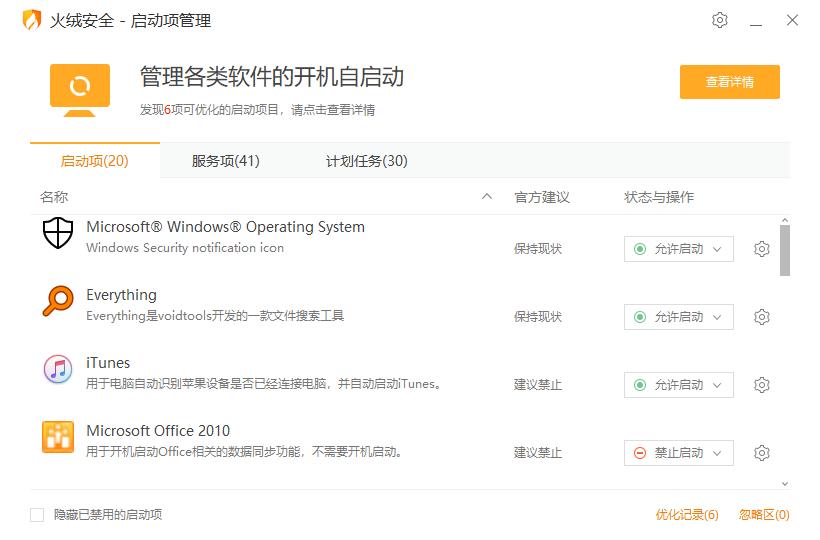The height and width of the screenshot is (540, 820).
Task: Select the iTunes entry name
Action: click(108, 363)
